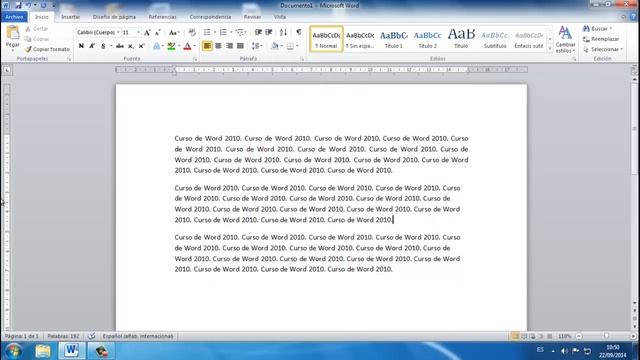This screenshot has height=360, width=640.
Task: Switch to the Revisar tab
Action: coord(252,17)
